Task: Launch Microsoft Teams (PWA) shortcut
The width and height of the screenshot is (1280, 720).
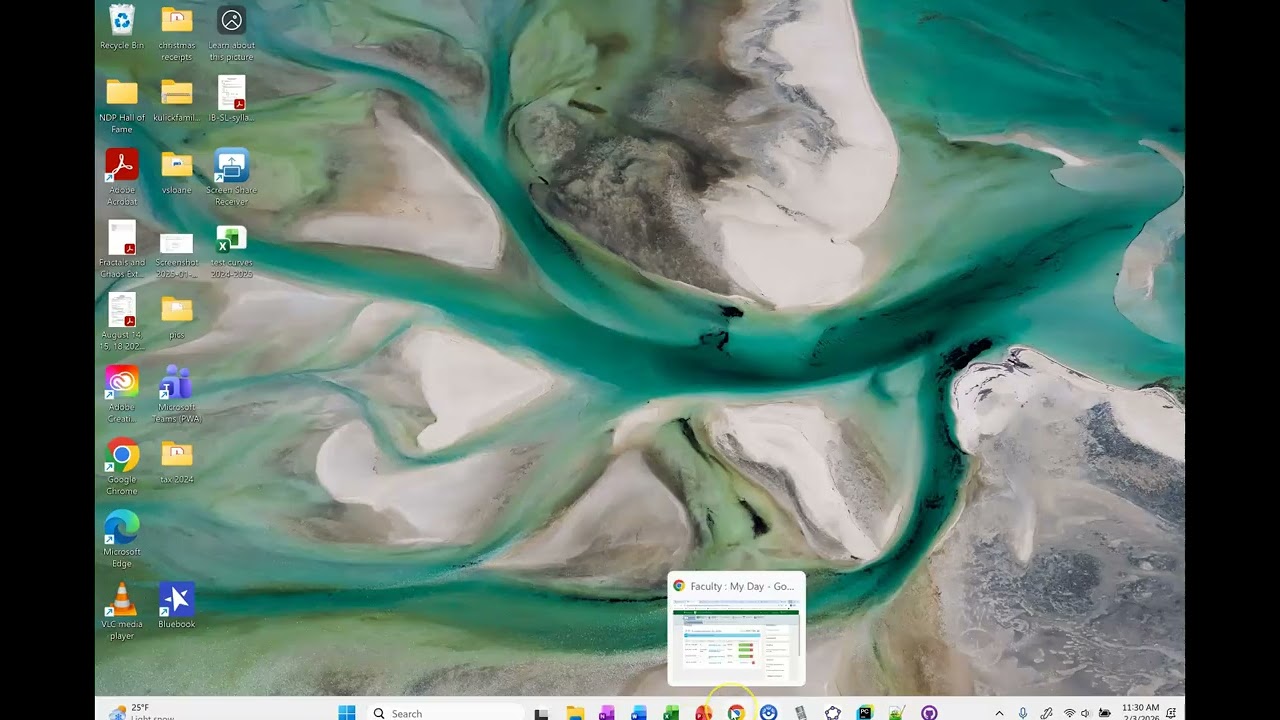Action: tap(177, 393)
